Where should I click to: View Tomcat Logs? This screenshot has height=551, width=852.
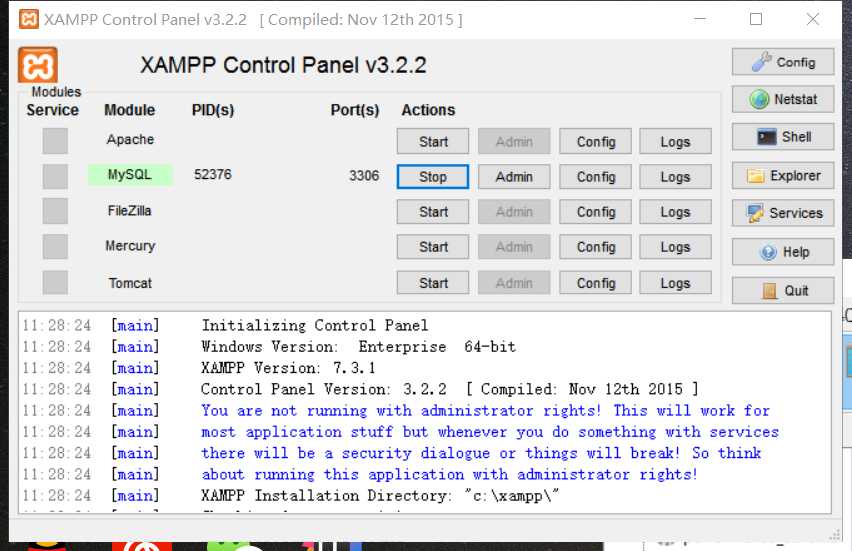675,283
